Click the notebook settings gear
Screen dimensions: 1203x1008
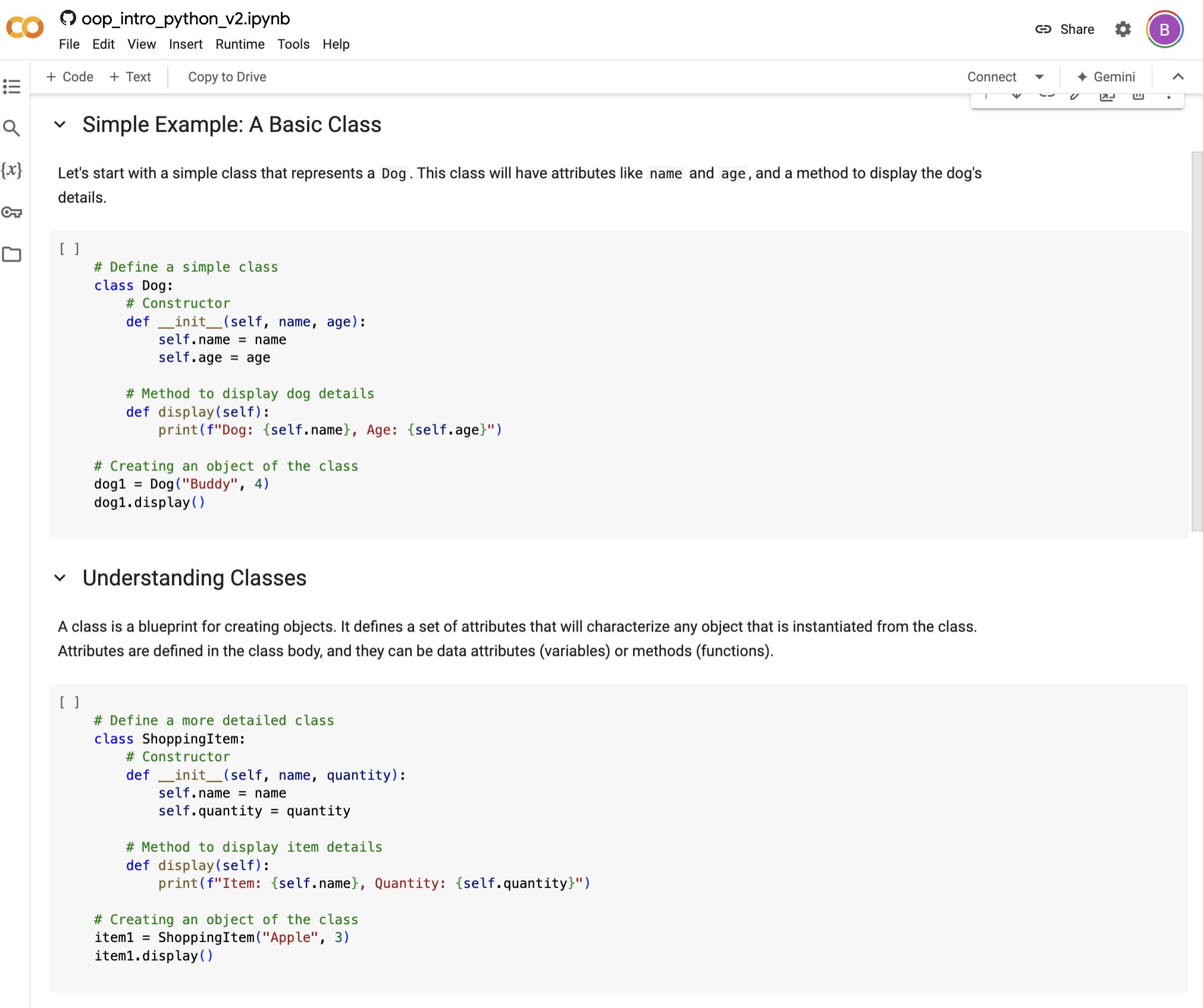point(1122,29)
